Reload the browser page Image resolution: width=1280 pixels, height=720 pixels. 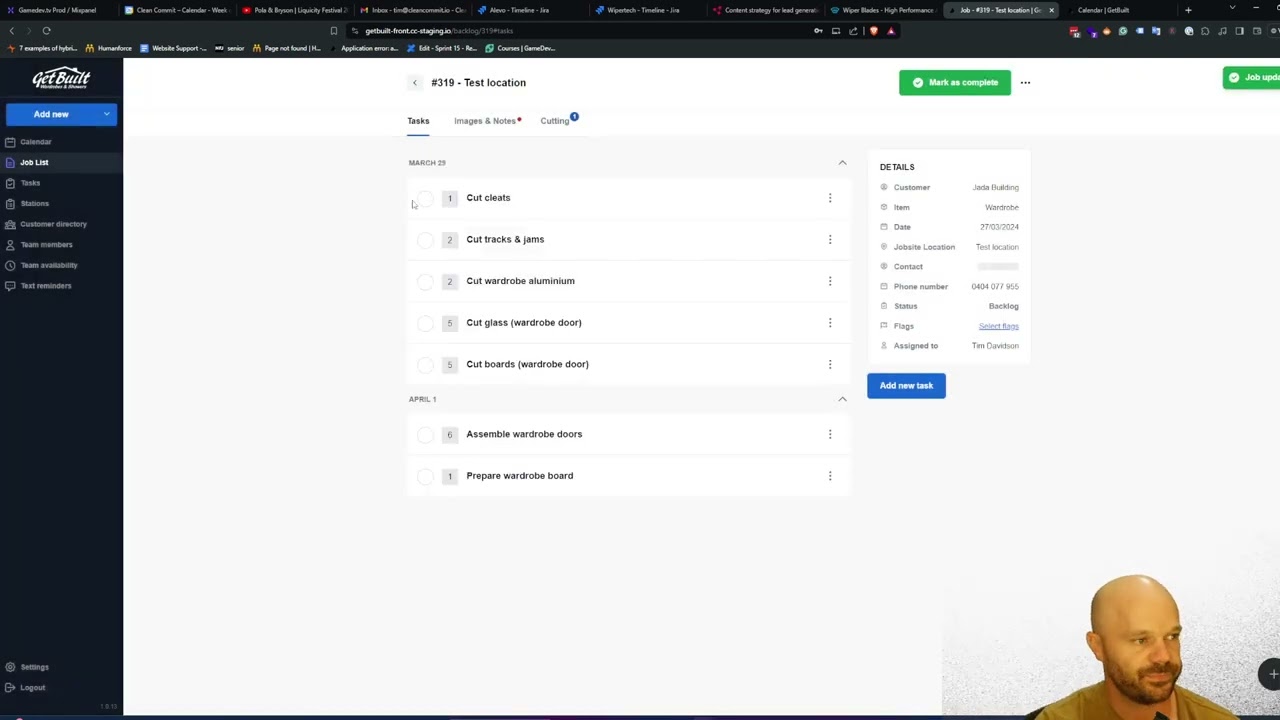[x=46, y=31]
